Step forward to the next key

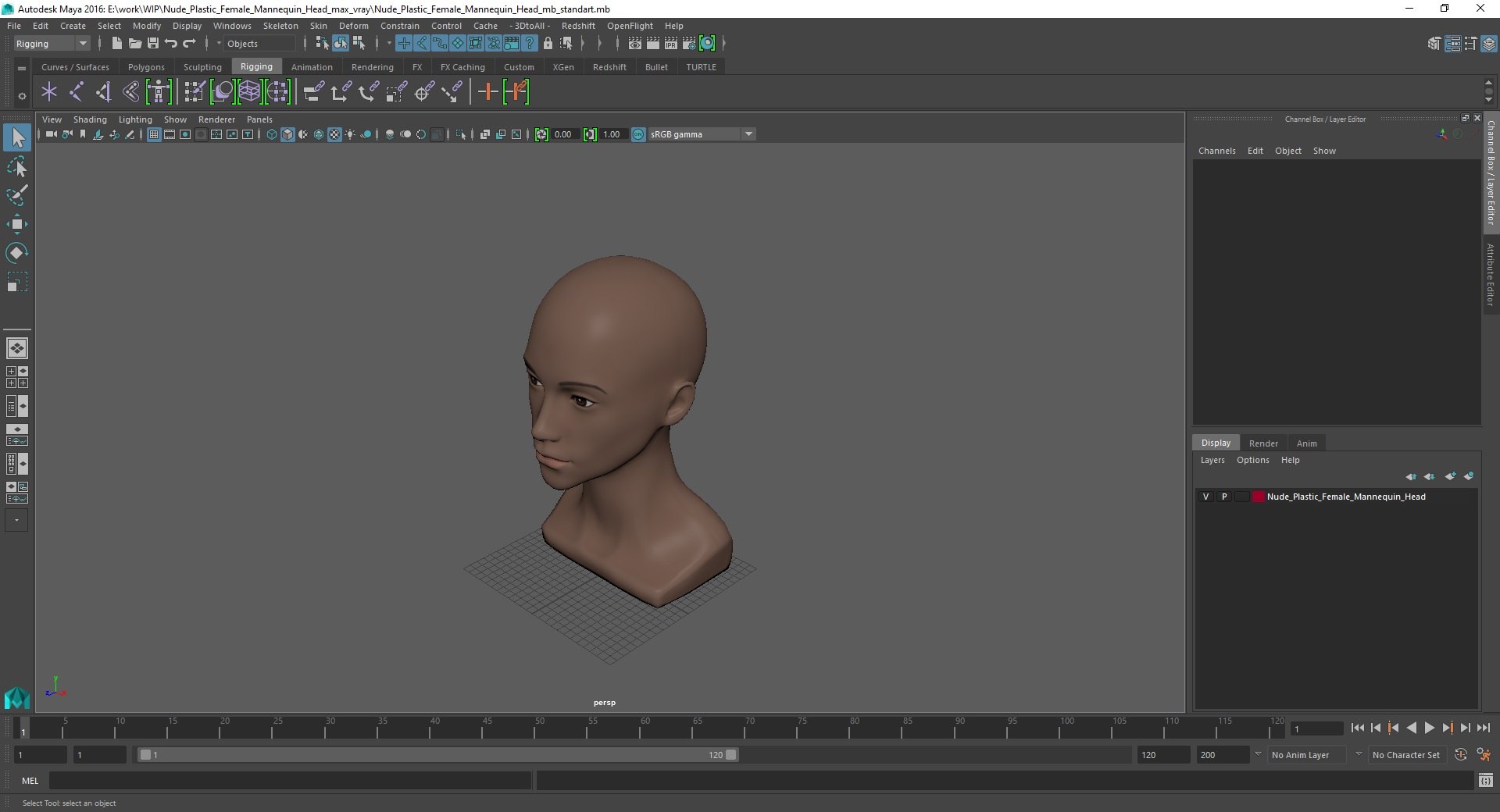pos(1447,728)
